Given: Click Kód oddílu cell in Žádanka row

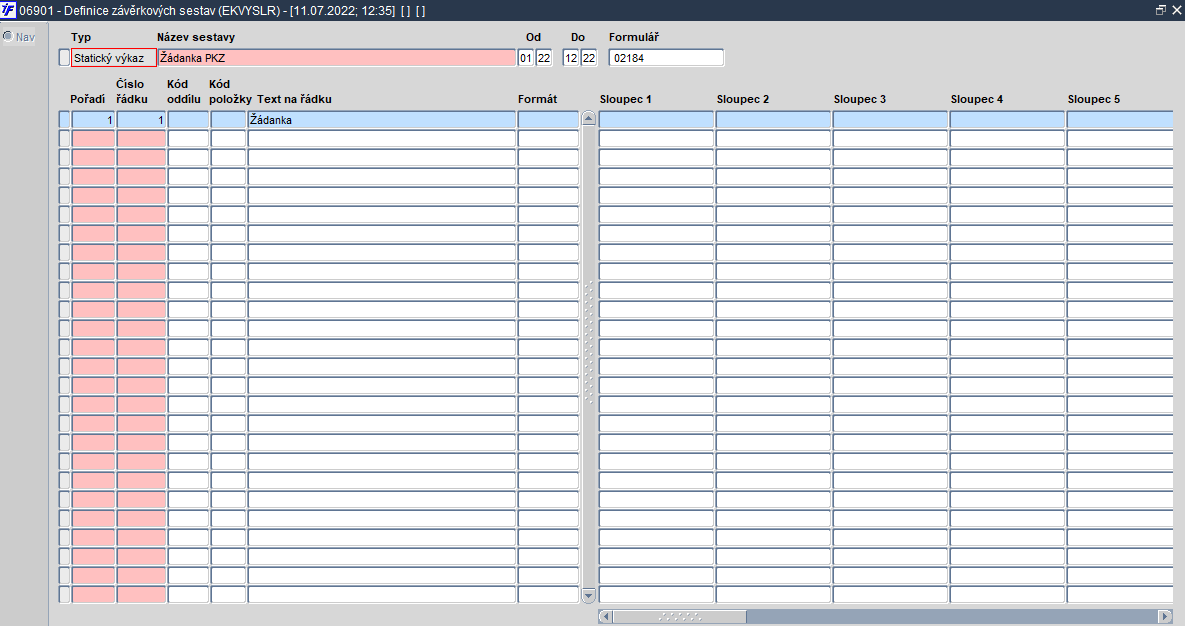Looking at the screenshot, I should 188,119.
